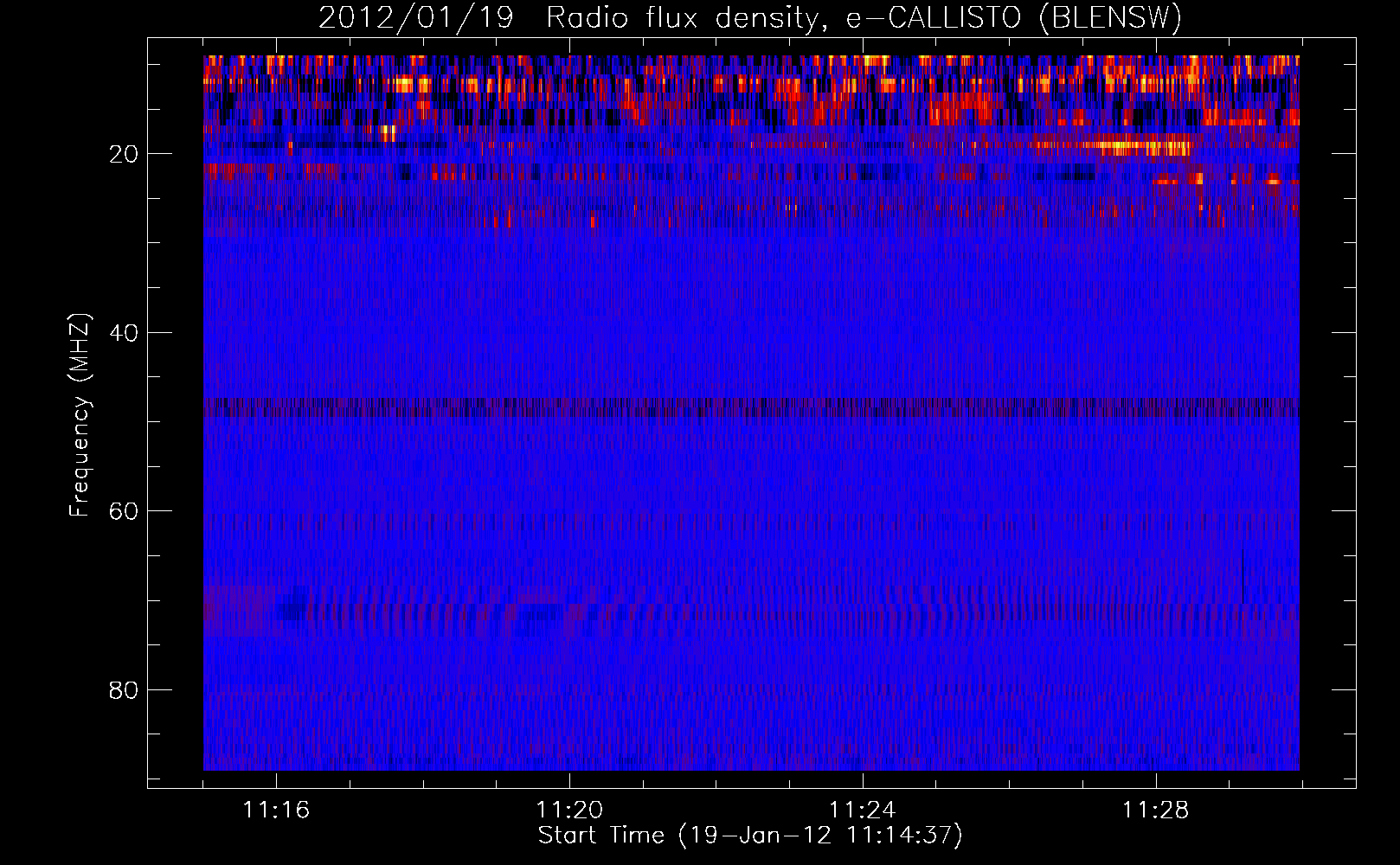Click the 'Frequency (MHZ)' axis label
Screen dimensions: 1400x865
click(80, 414)
